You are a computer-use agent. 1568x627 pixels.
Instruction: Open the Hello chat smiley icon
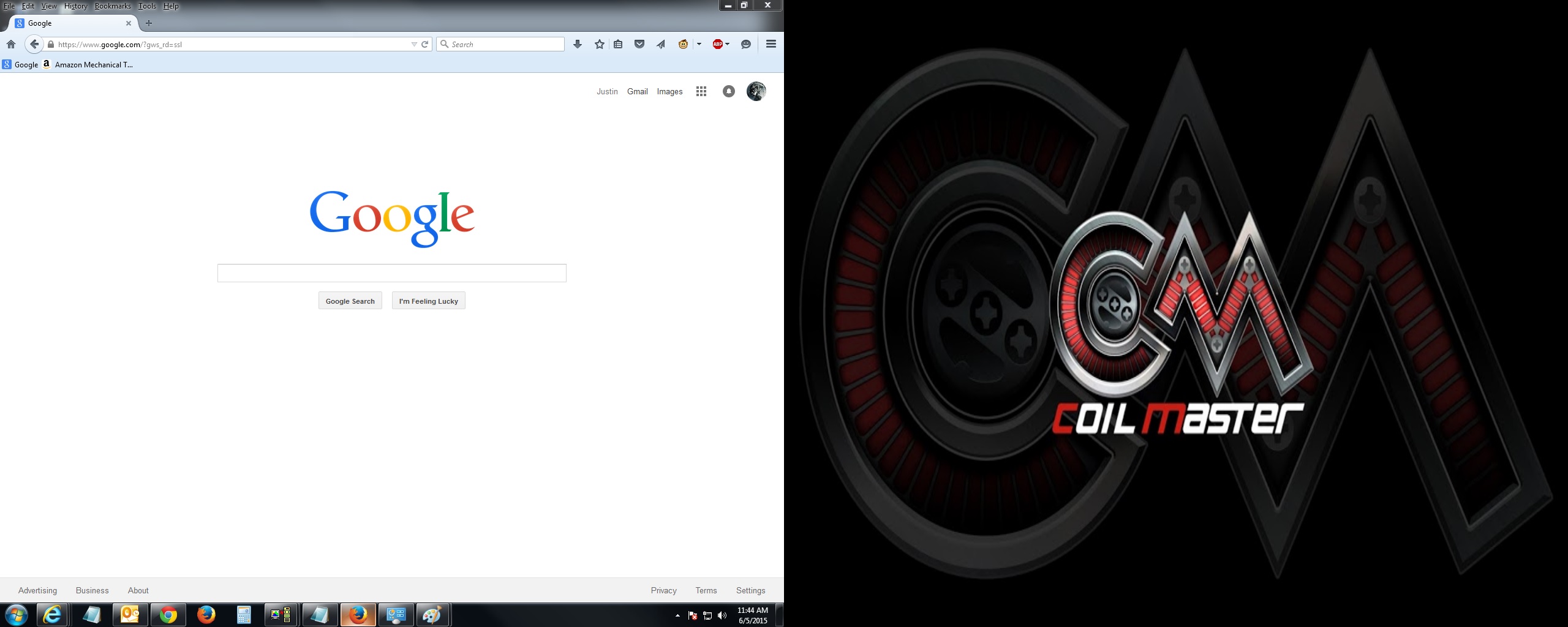[x=746, y=44]
